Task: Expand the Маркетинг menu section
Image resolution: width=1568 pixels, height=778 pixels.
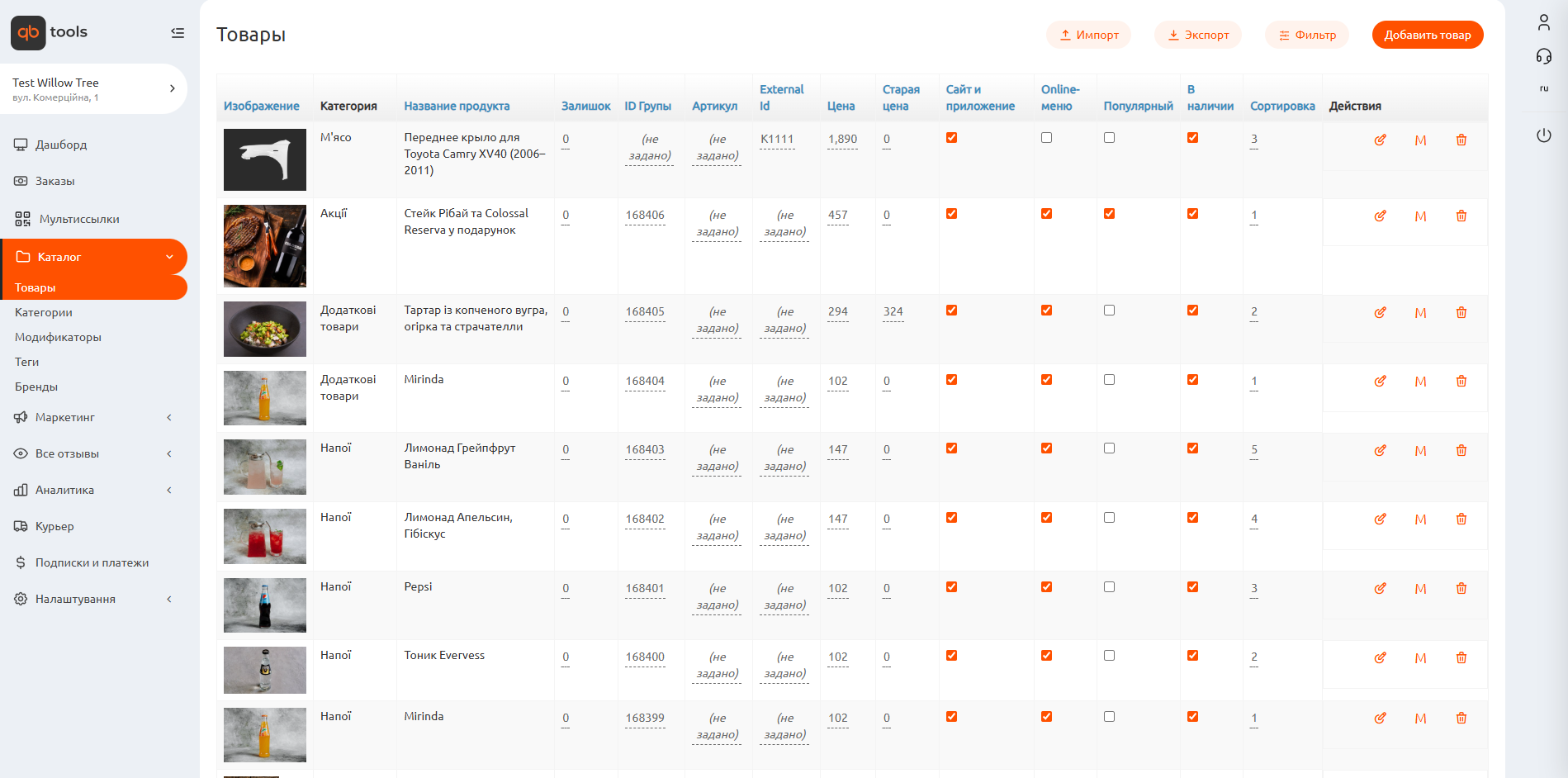Action: 93,418
